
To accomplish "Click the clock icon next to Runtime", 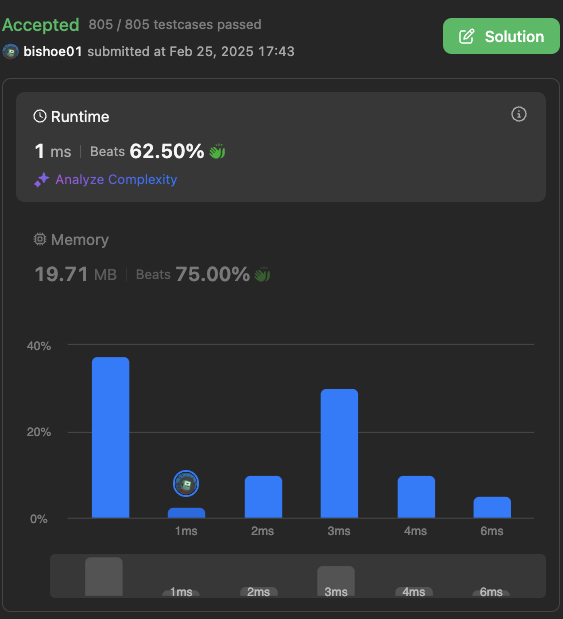I will (x=40, y=116).
